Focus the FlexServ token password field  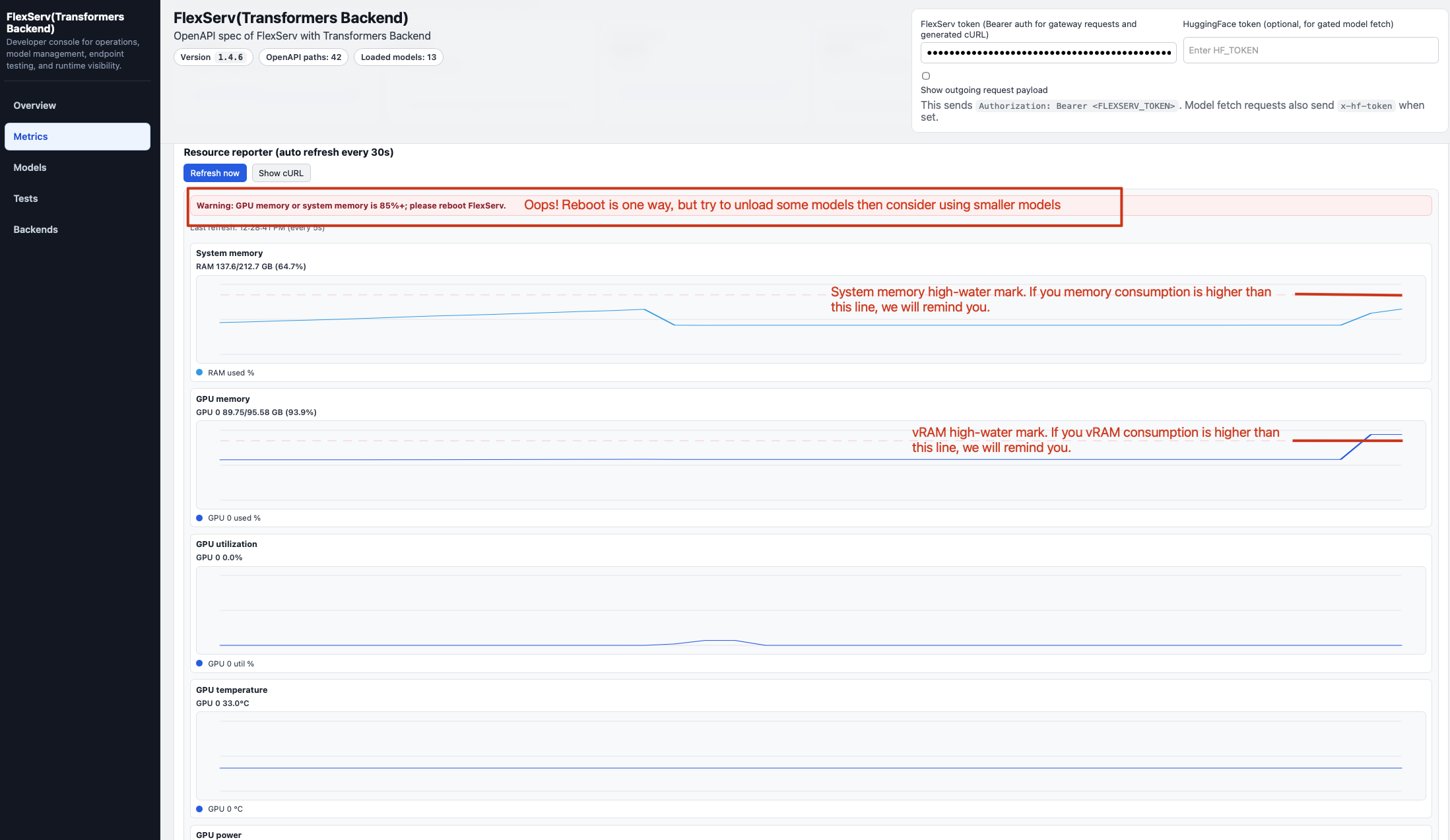(x=1048, y=52)
